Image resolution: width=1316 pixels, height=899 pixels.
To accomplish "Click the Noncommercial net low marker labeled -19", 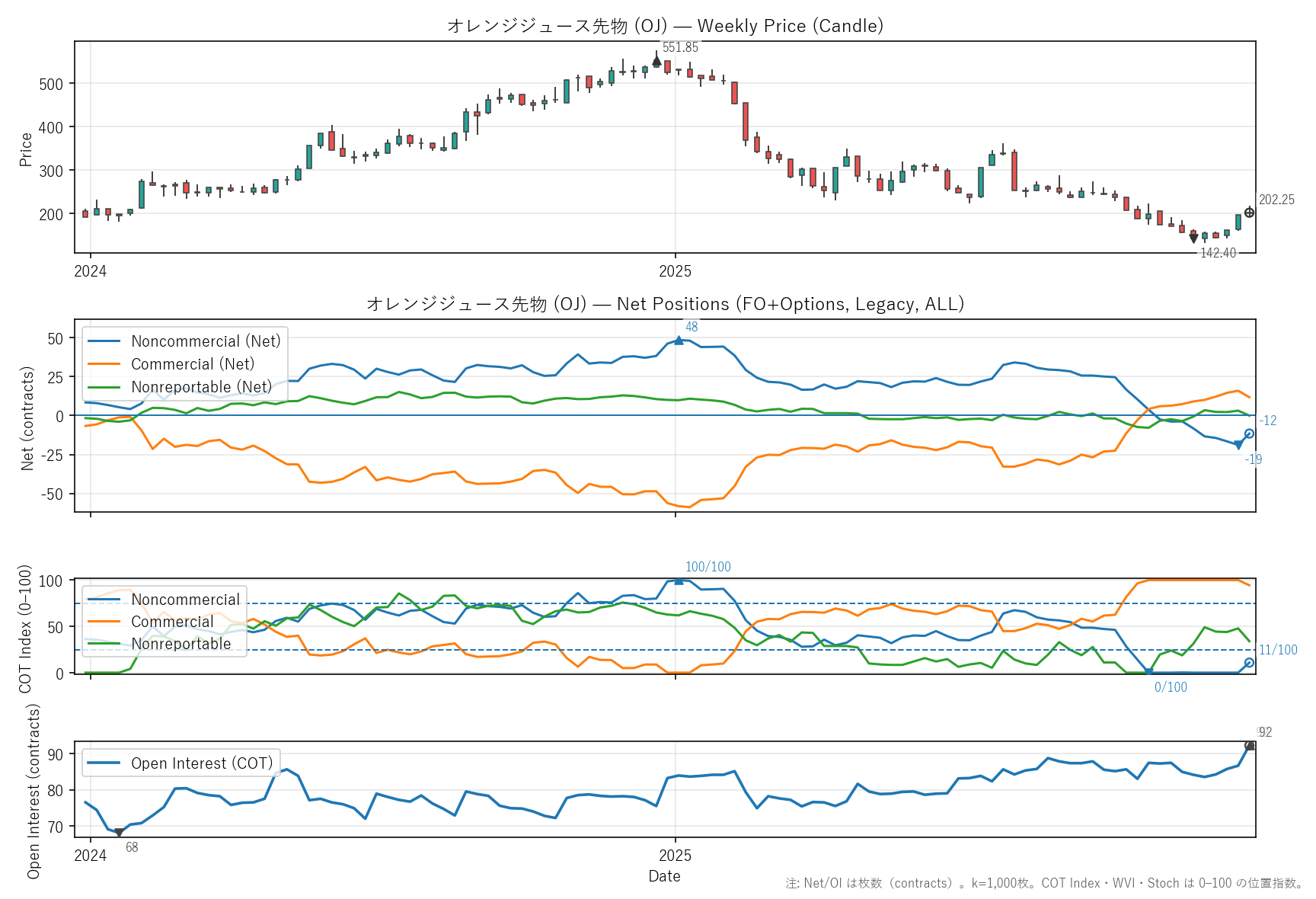I will 1238,445.
